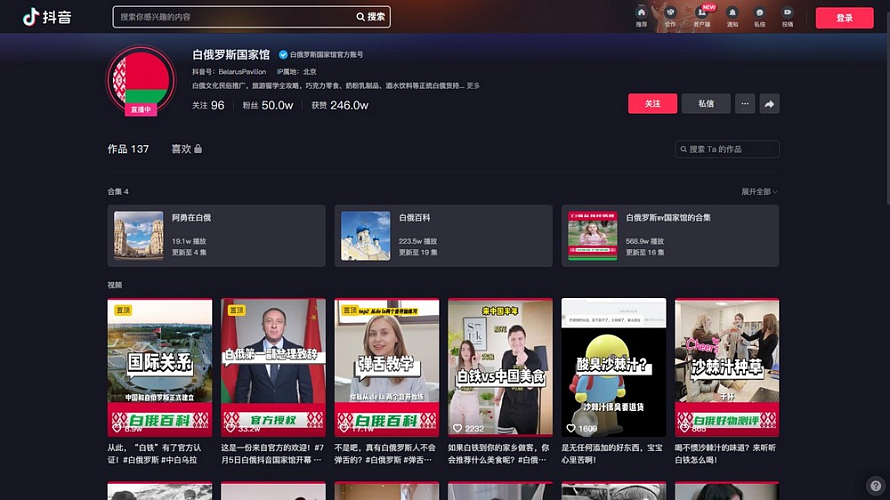Click the red 登录 login button
This screenshot has height=500, width=890.
click(844, 17)
